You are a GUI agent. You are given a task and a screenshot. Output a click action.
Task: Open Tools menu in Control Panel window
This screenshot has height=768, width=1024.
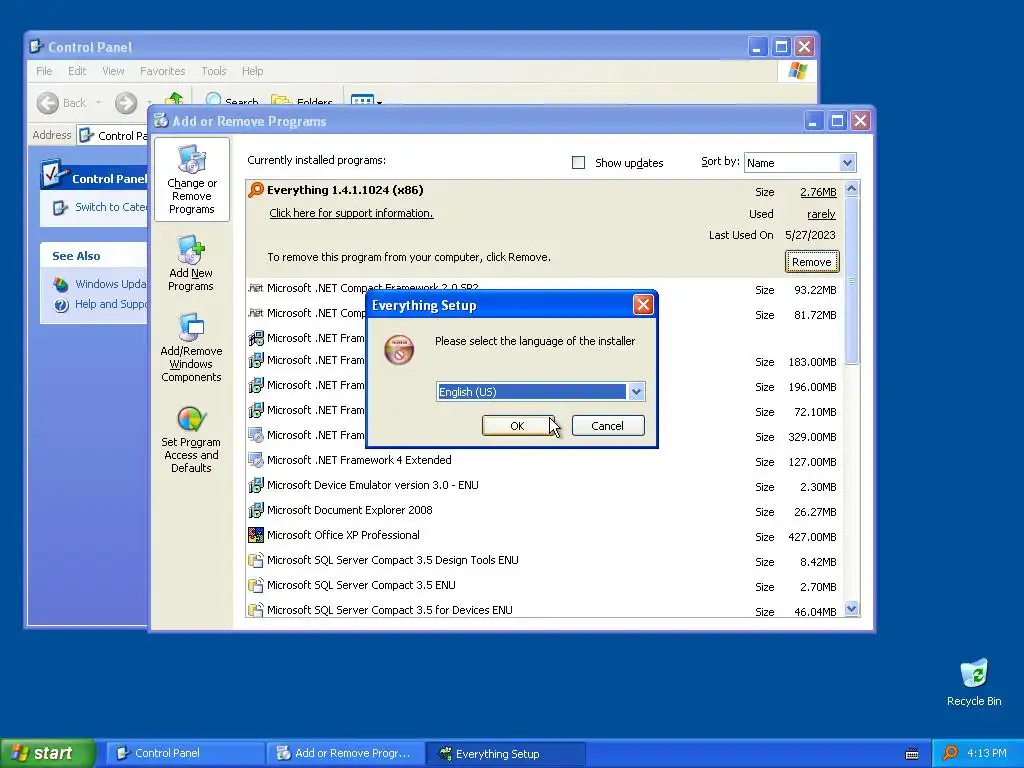[x=214, y=71]
